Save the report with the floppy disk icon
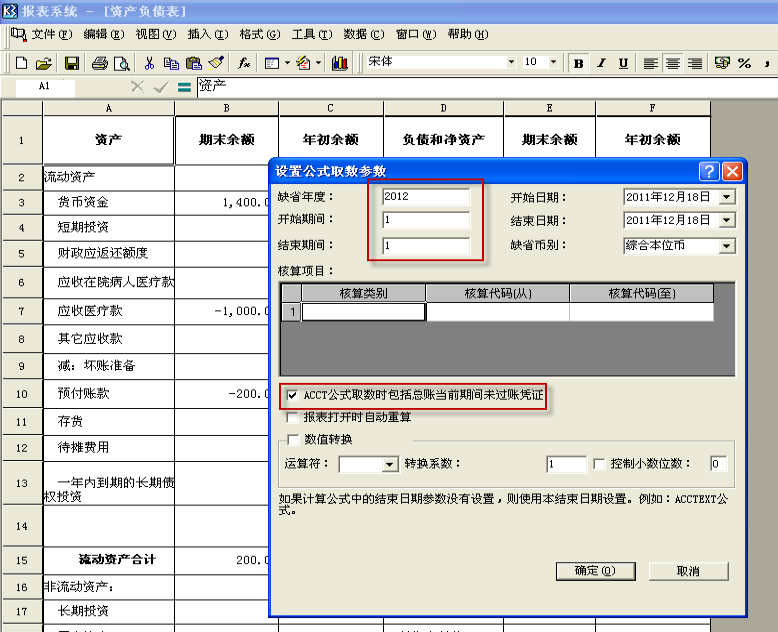The height and width of the screenshot is (632, 778). [x=72, y=63]
